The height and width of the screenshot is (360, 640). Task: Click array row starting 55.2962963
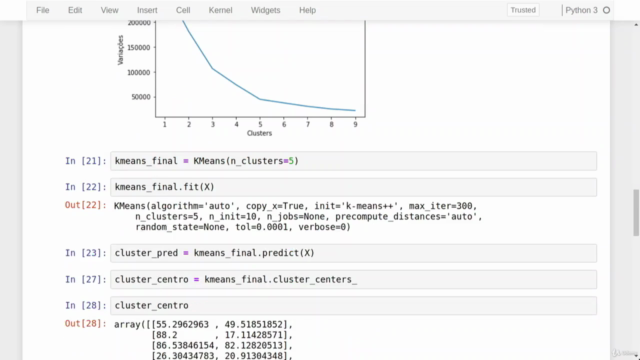pyautogui.click(x=222, y=324)
